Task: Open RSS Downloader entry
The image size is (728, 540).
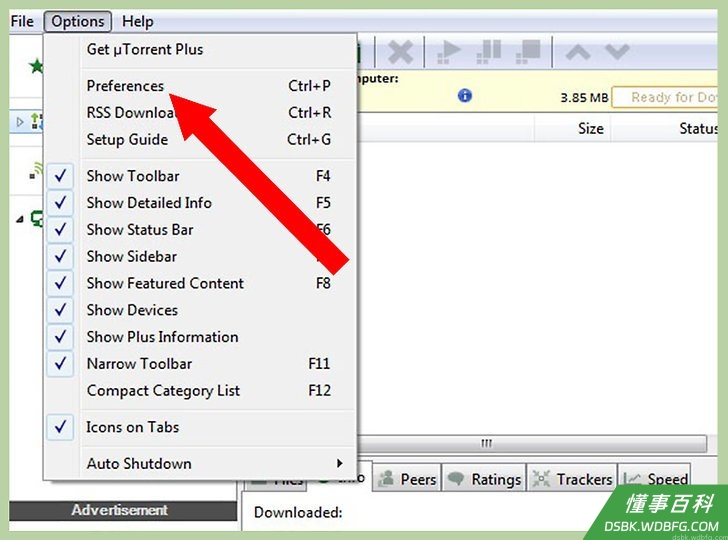Action: point(201,113)
